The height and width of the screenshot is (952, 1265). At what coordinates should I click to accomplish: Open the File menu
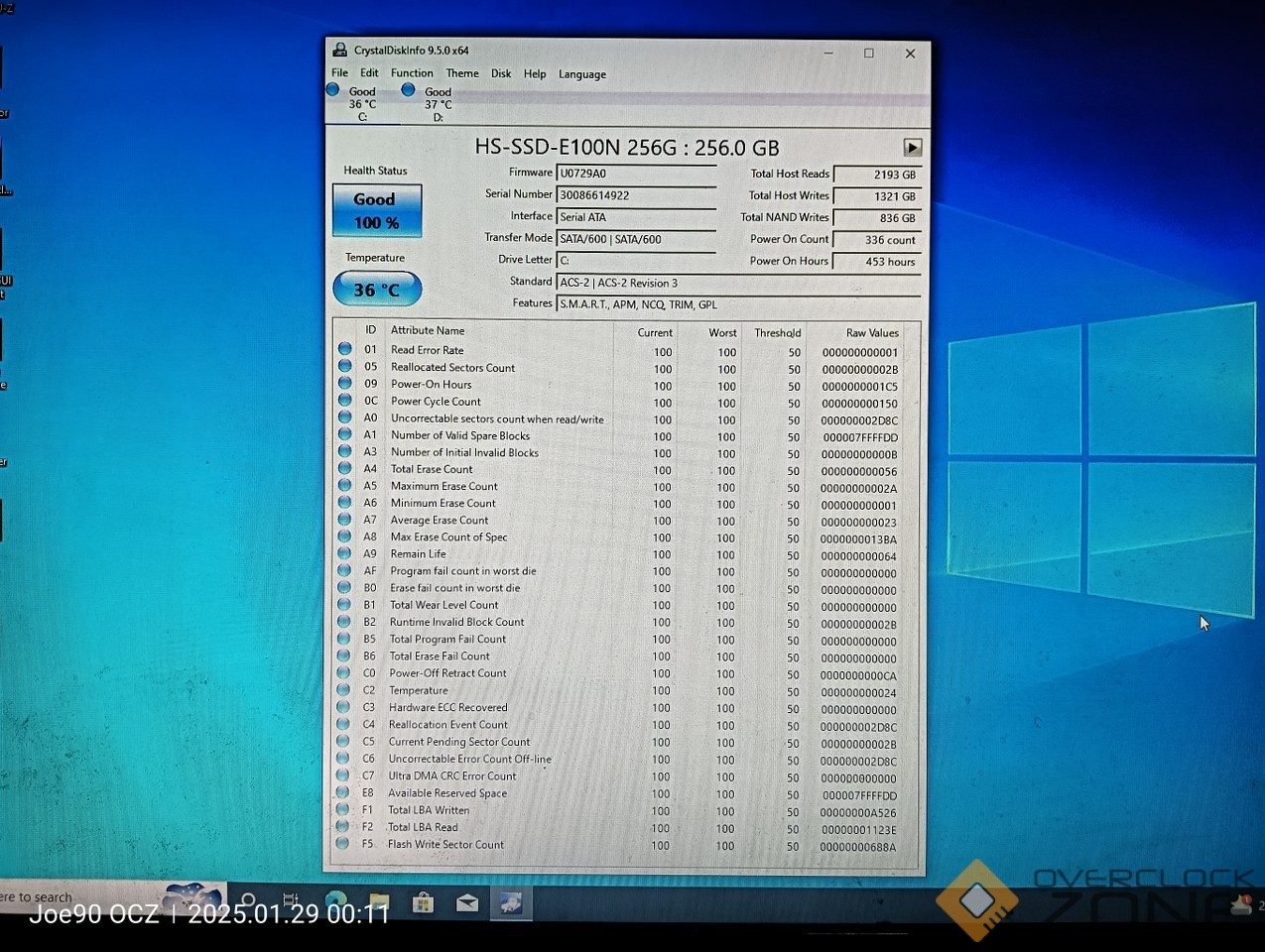coord(339,73)
